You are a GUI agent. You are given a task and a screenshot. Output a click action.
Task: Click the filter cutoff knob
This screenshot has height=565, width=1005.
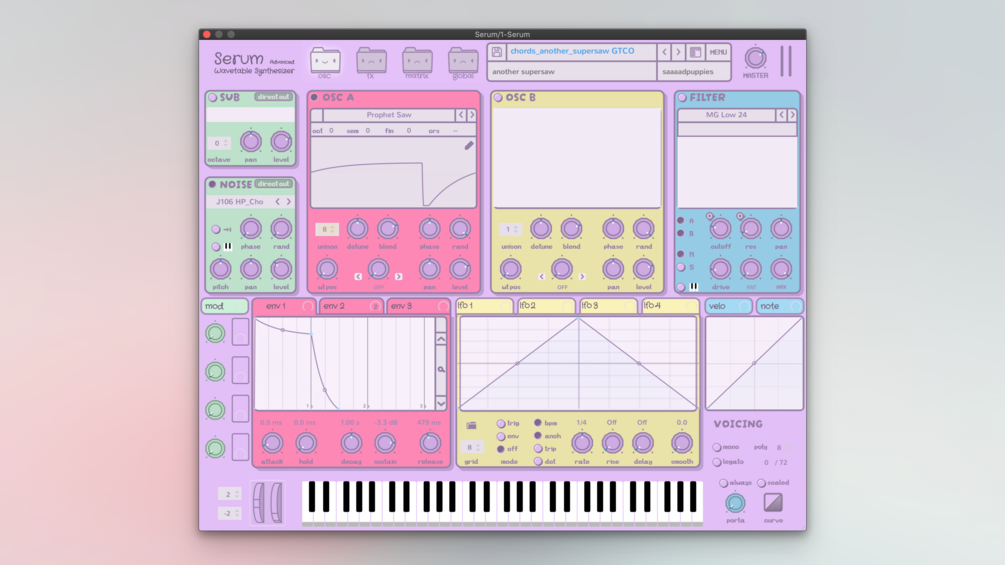pos(720,229)
